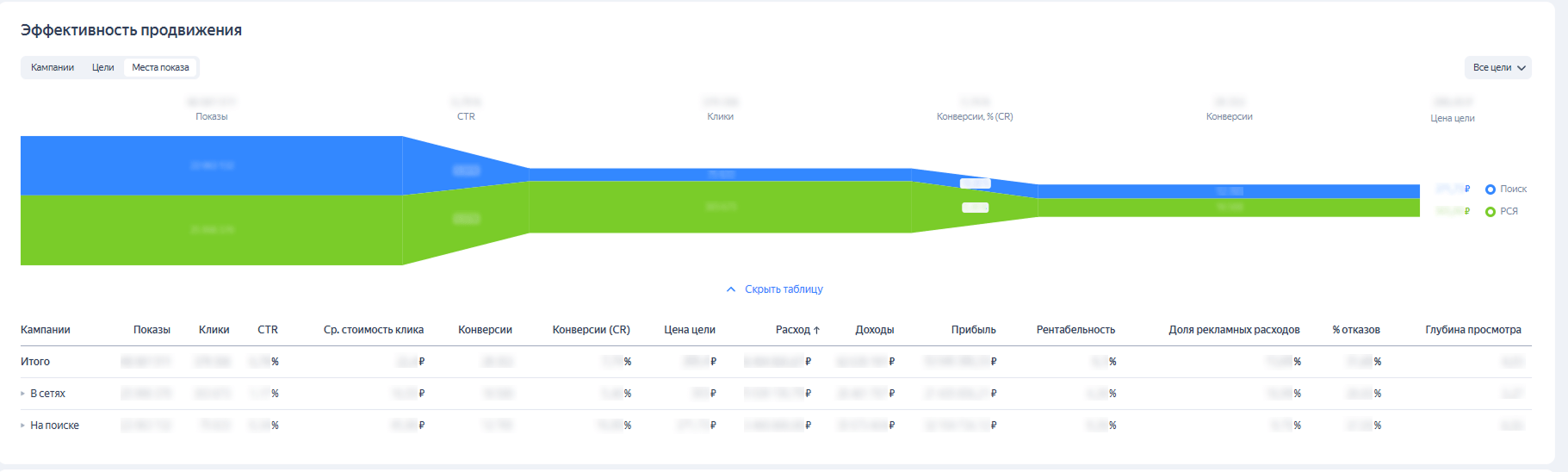Click the green funnel band under Клики
This screenshot has width=1568, height=472.
[720, 207]
